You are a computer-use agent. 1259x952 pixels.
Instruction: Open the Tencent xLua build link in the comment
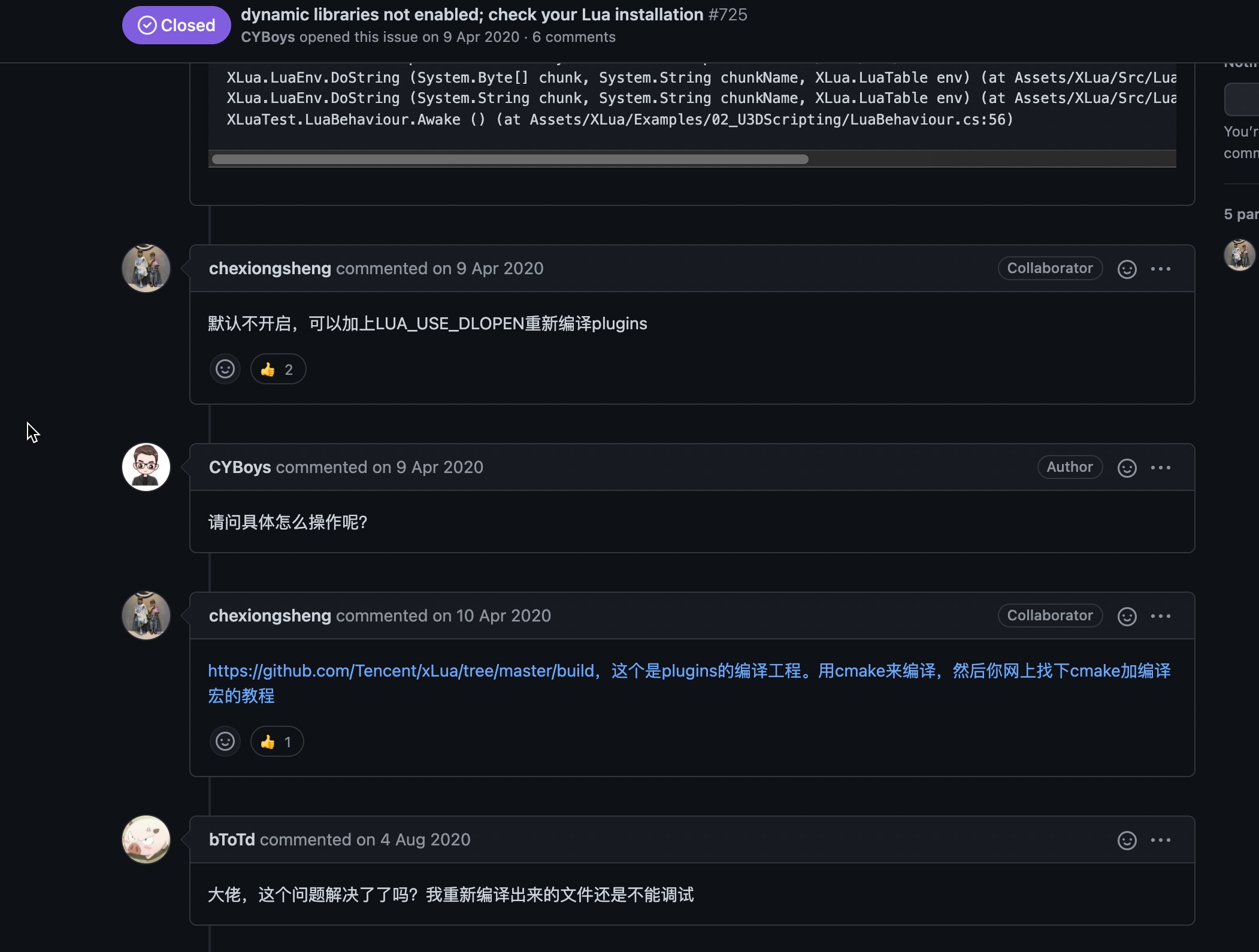coord(400,671)
